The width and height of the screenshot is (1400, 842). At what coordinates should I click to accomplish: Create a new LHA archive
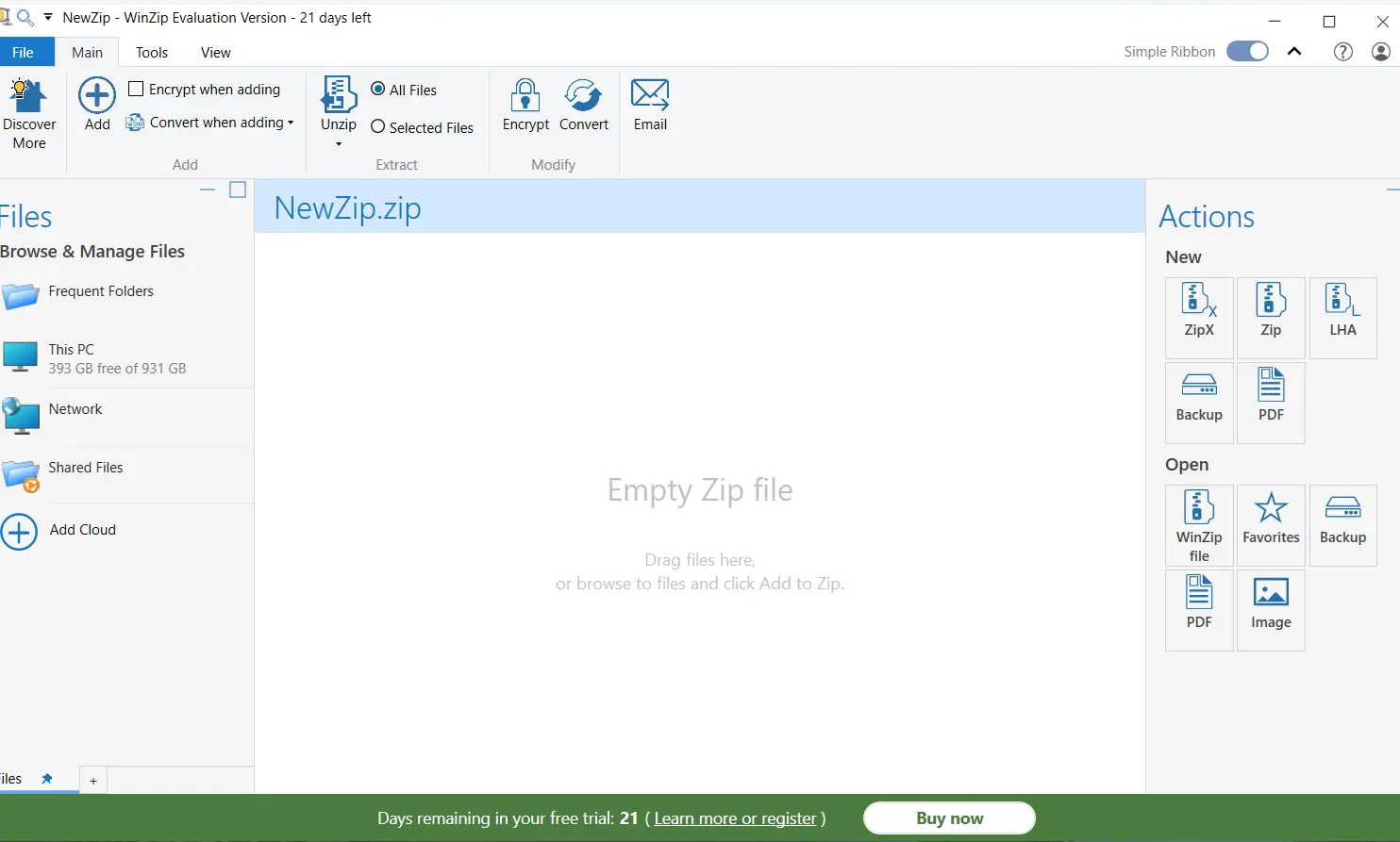(x=1343, y=318)
